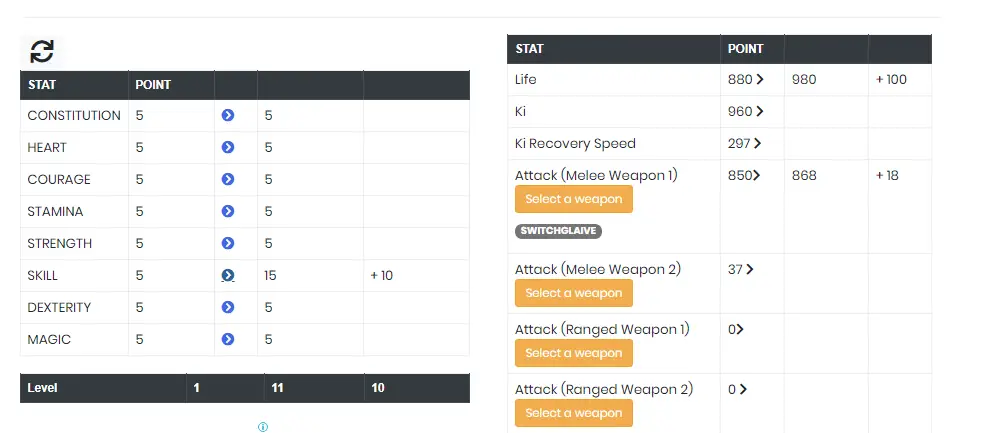Click SKILL arrow icon
Screen dimensions: 1007x433
(227, 275)
